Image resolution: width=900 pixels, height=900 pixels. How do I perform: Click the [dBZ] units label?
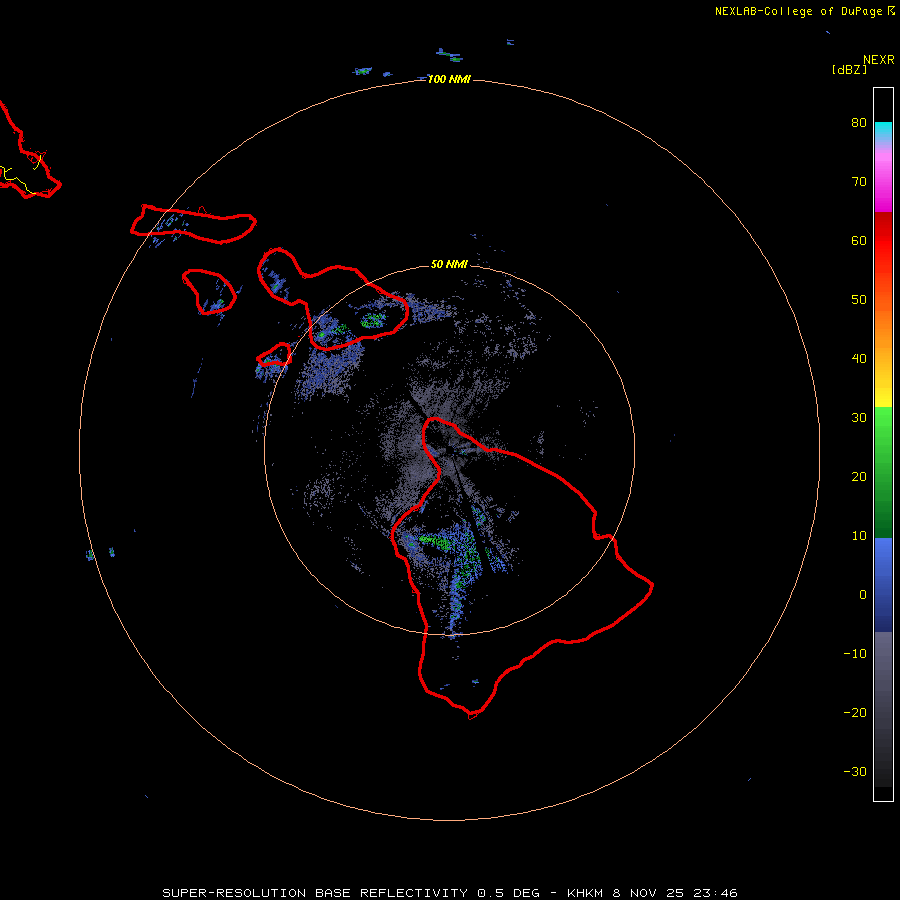[x=849, y=69]
